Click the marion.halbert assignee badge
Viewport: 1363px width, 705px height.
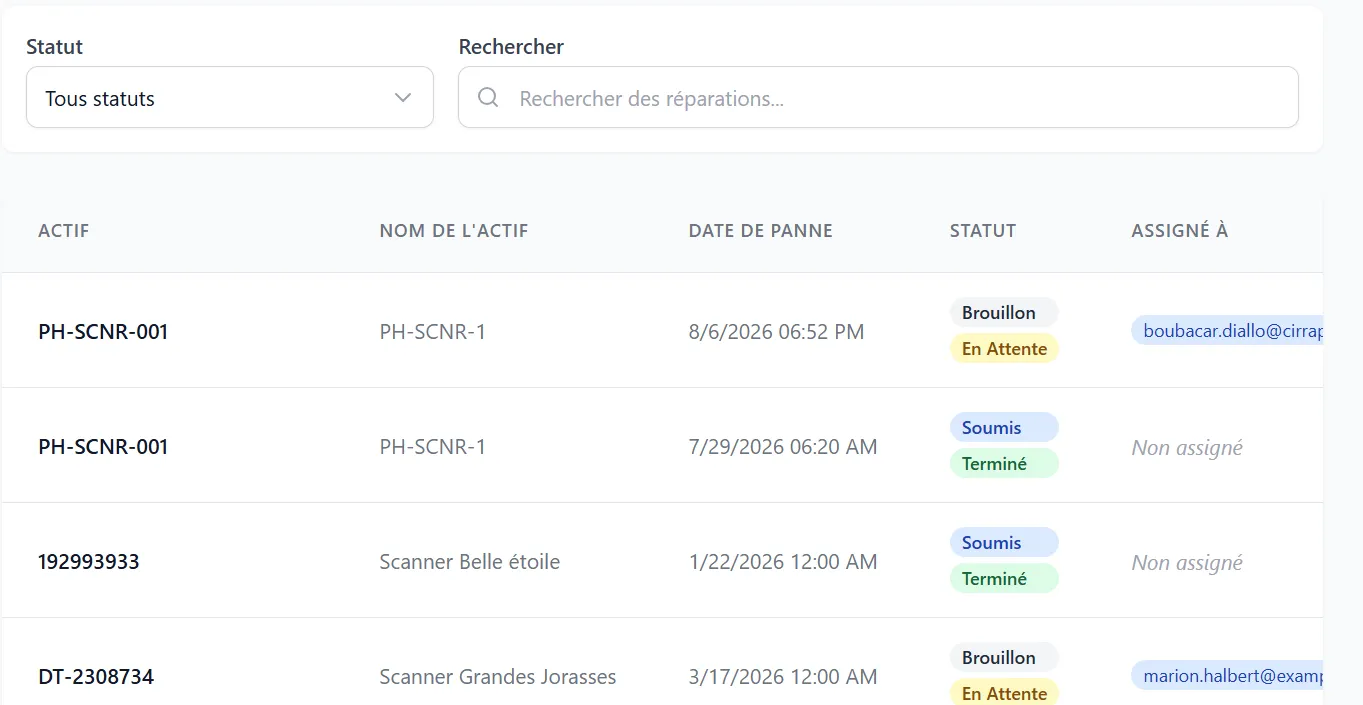coord(1228,676)
